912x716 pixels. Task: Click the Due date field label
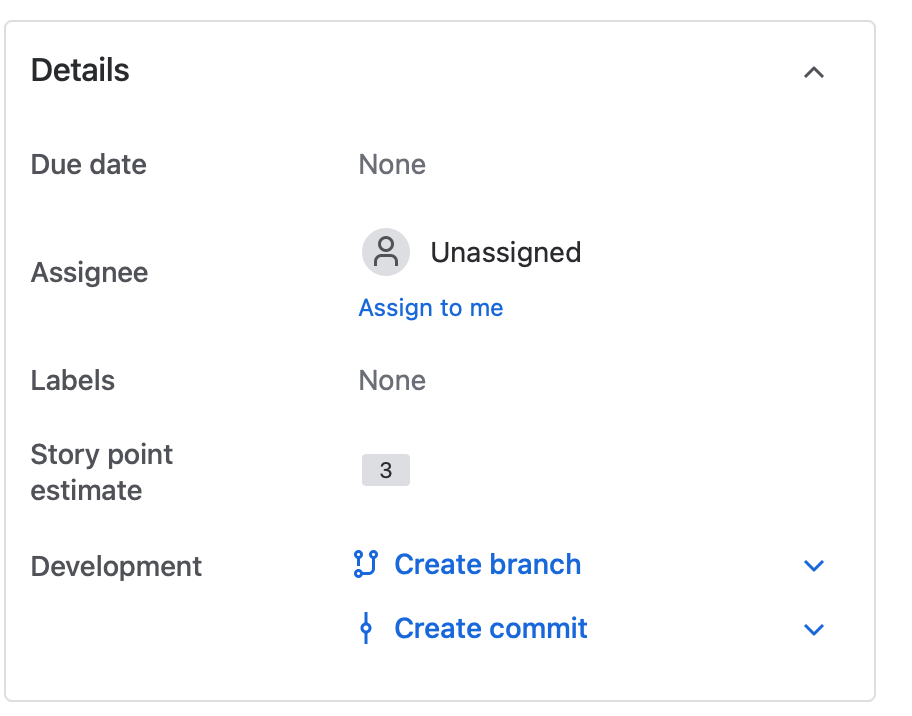[x=89, y=165]
